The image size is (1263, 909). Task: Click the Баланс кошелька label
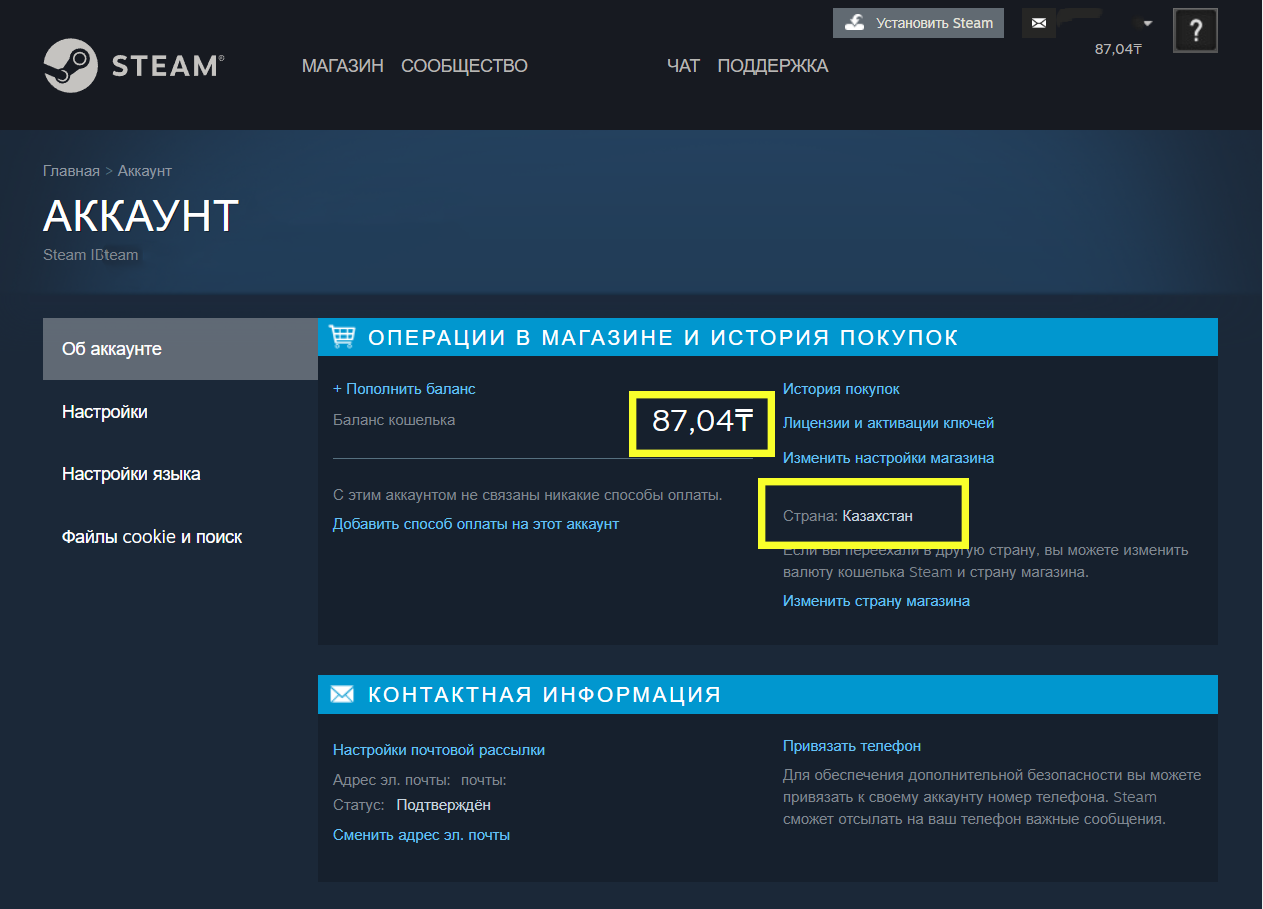394,420
